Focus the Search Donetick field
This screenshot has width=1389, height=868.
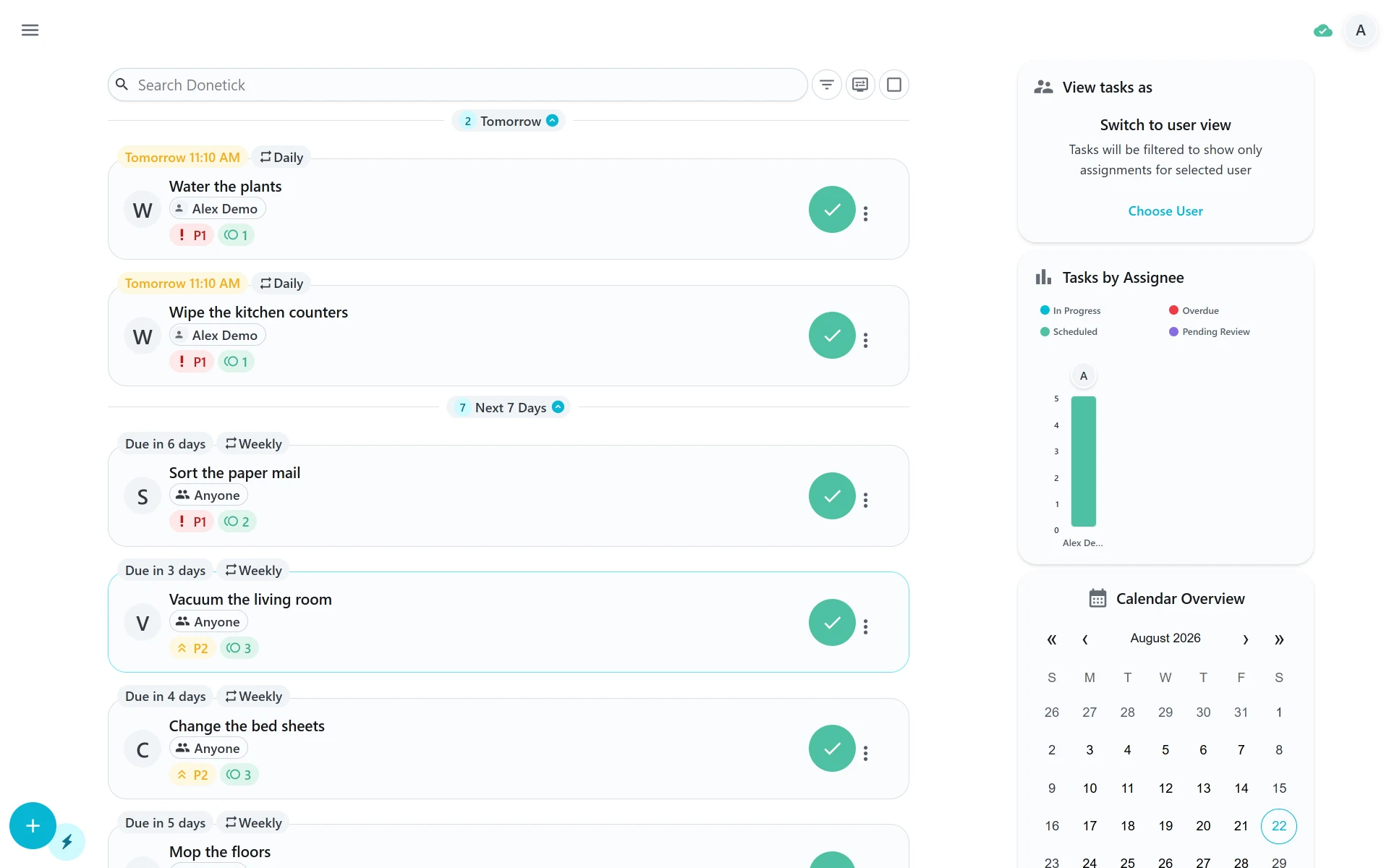click(457, 85)
